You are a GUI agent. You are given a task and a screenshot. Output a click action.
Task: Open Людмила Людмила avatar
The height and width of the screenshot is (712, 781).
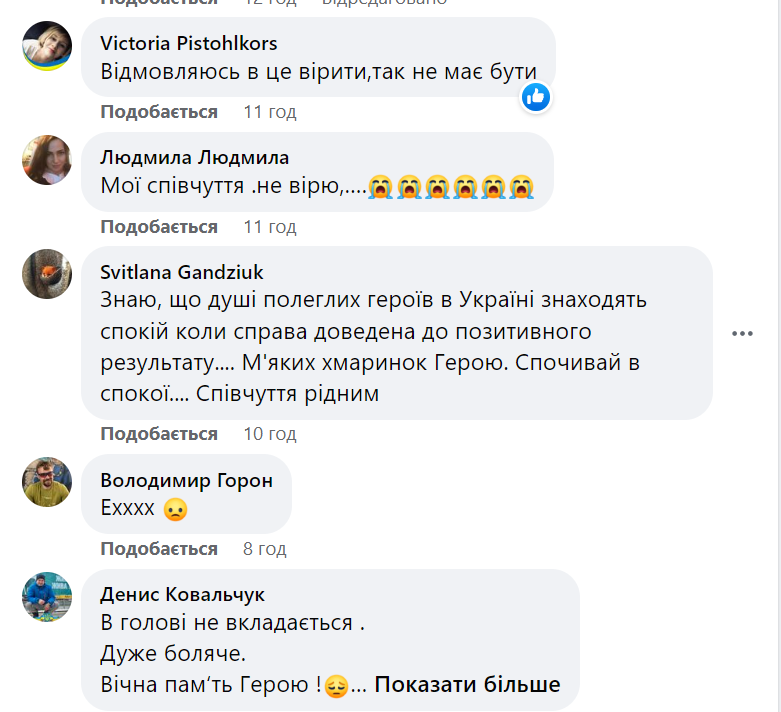47,160
